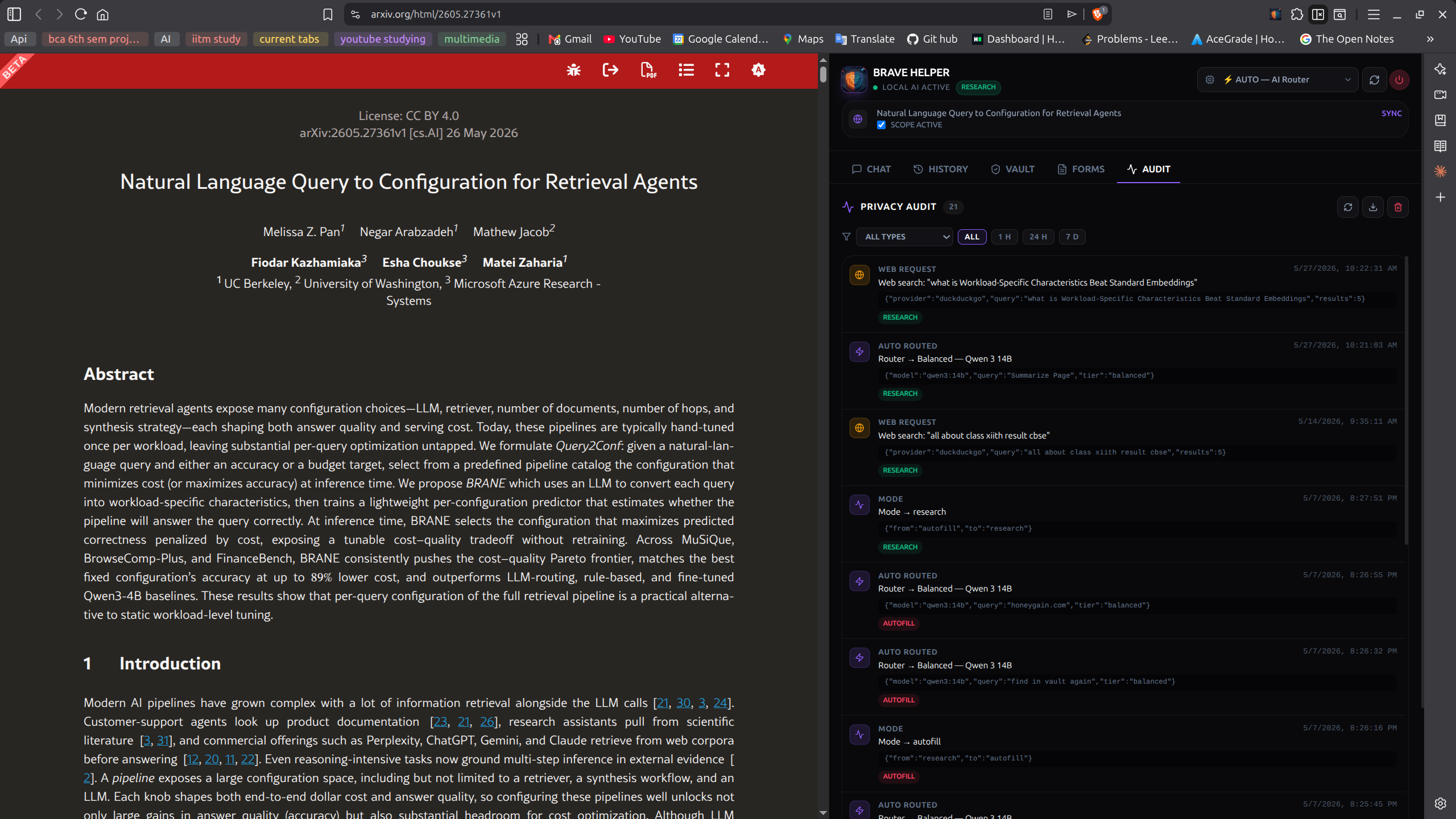Select the 'all about class xiith result' entry
Viewport: 1456px width, 819px height.
click(x=1123, y=447)
